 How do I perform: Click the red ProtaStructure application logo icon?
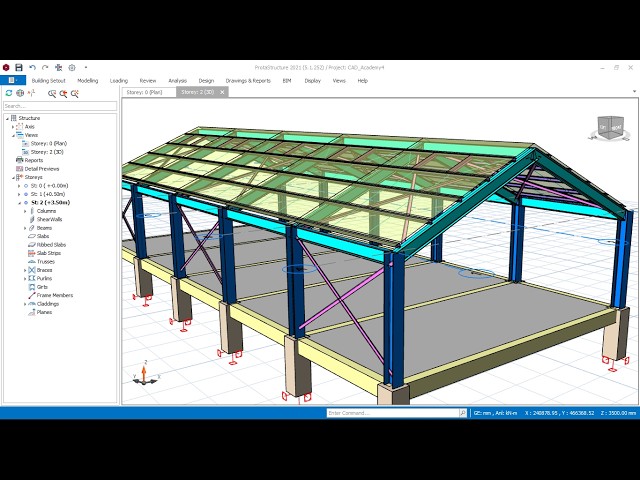click(6, 67)
